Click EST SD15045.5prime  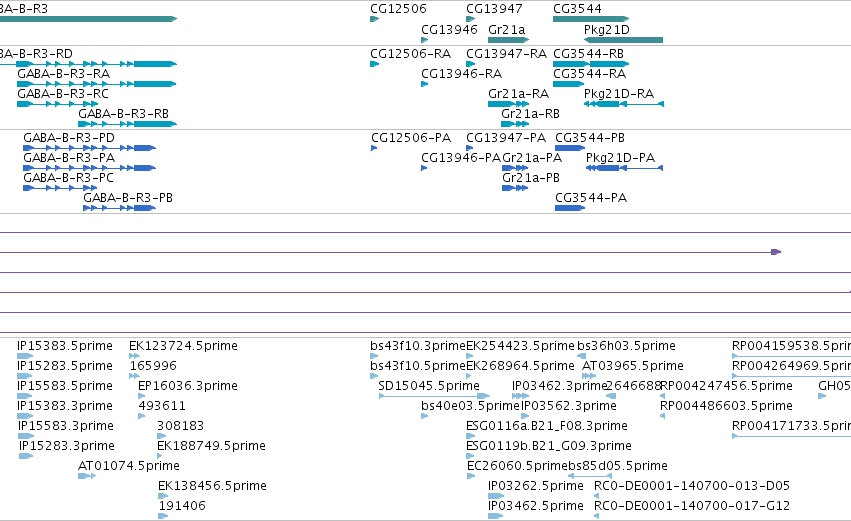[429, 386]
